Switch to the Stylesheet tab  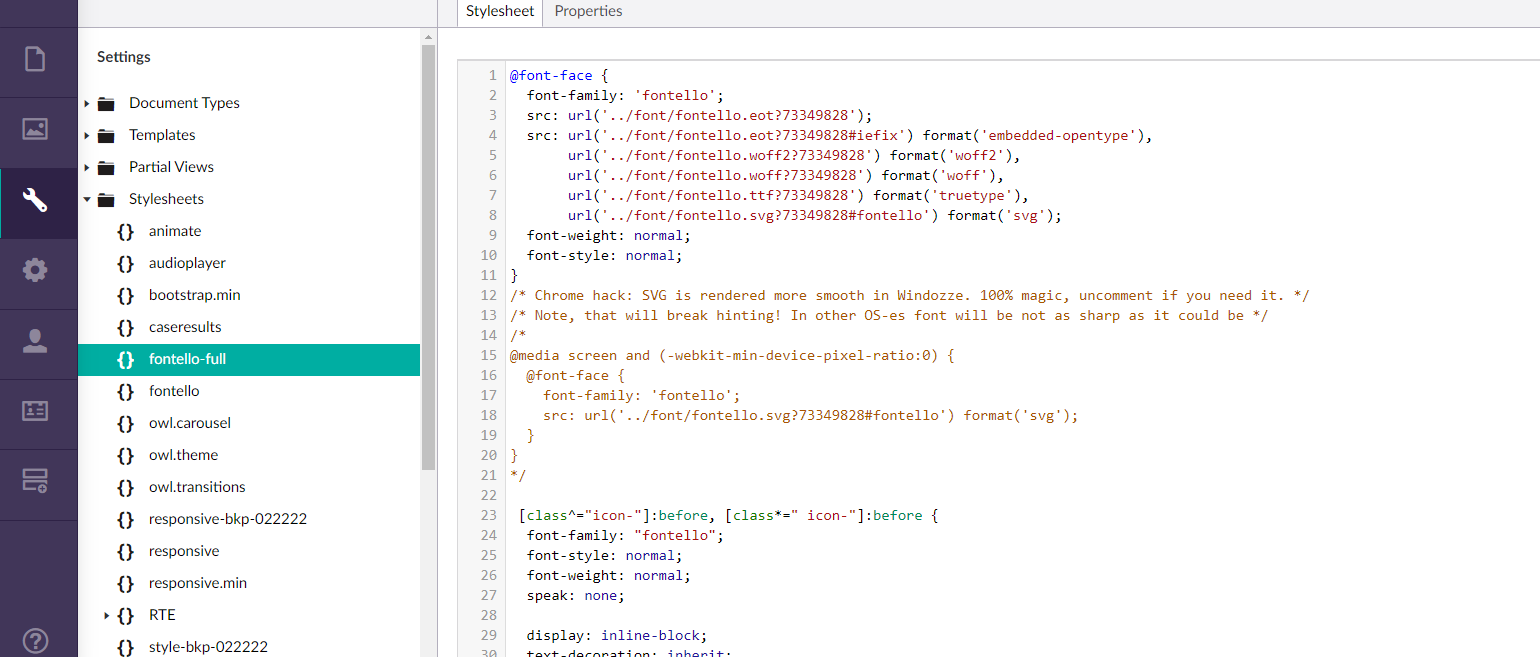tap(499, 11)
